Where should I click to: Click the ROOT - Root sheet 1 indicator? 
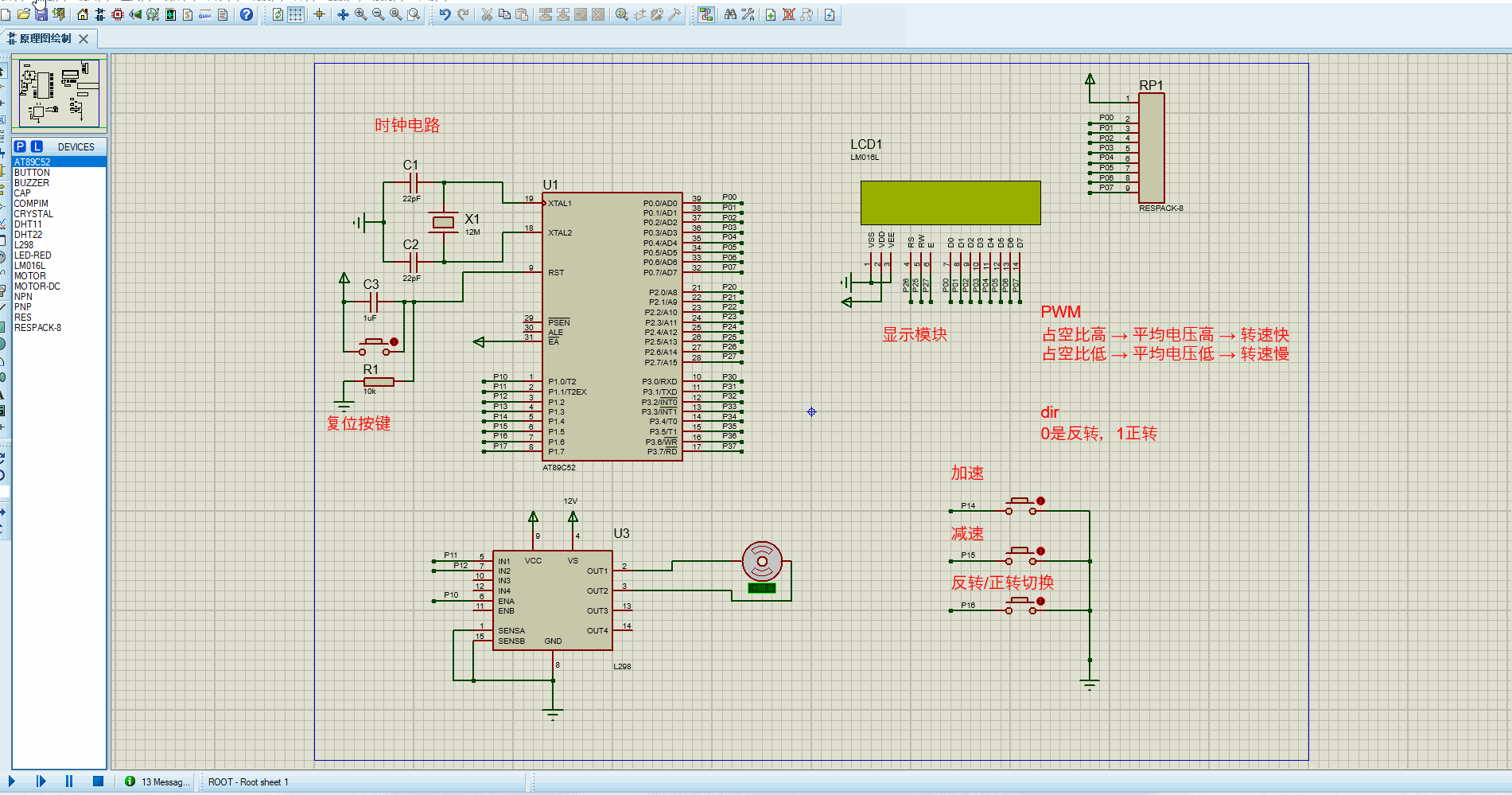[x=248, y=782]
